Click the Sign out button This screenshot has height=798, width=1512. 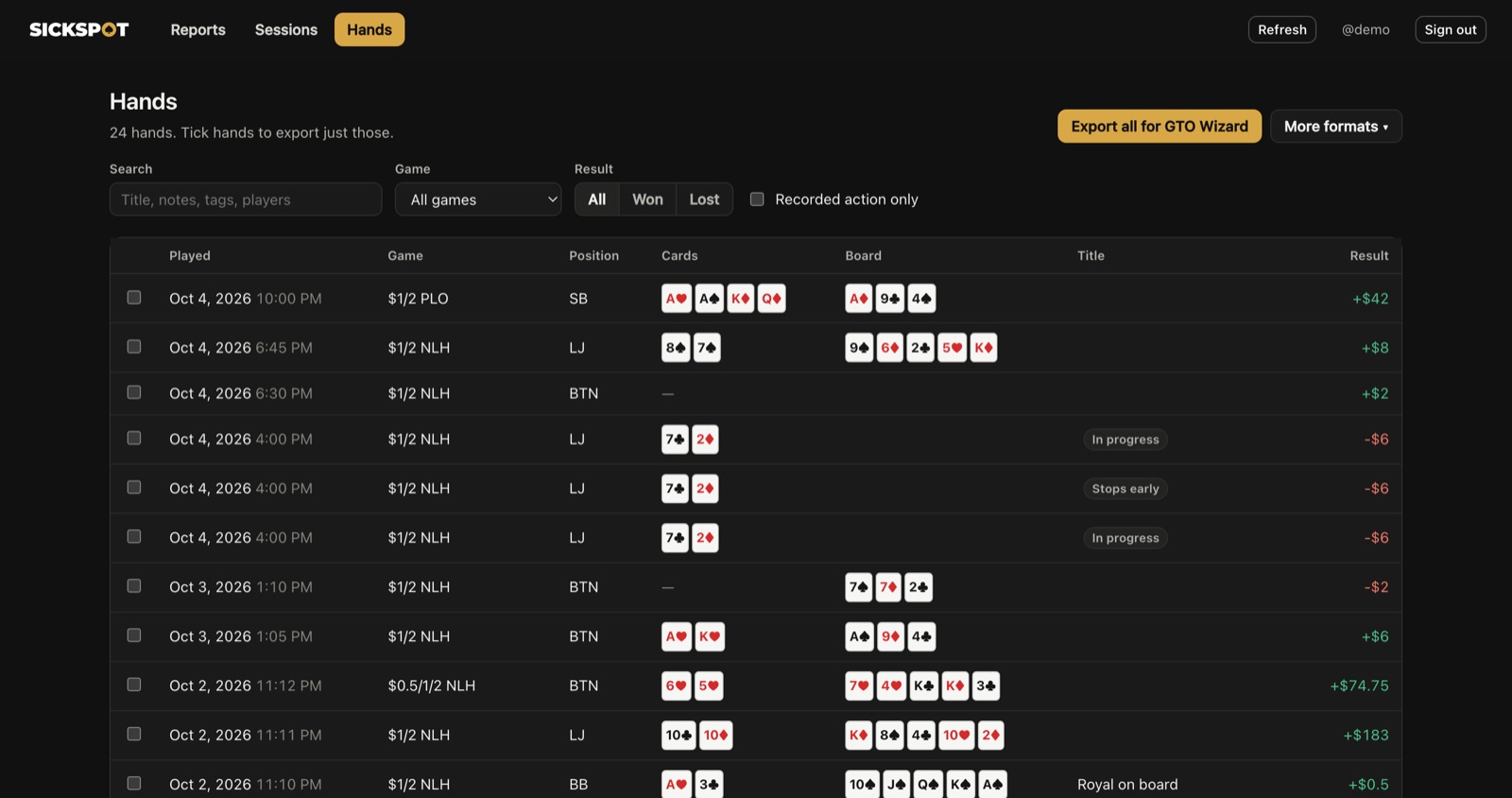(x=1451, y=29)
